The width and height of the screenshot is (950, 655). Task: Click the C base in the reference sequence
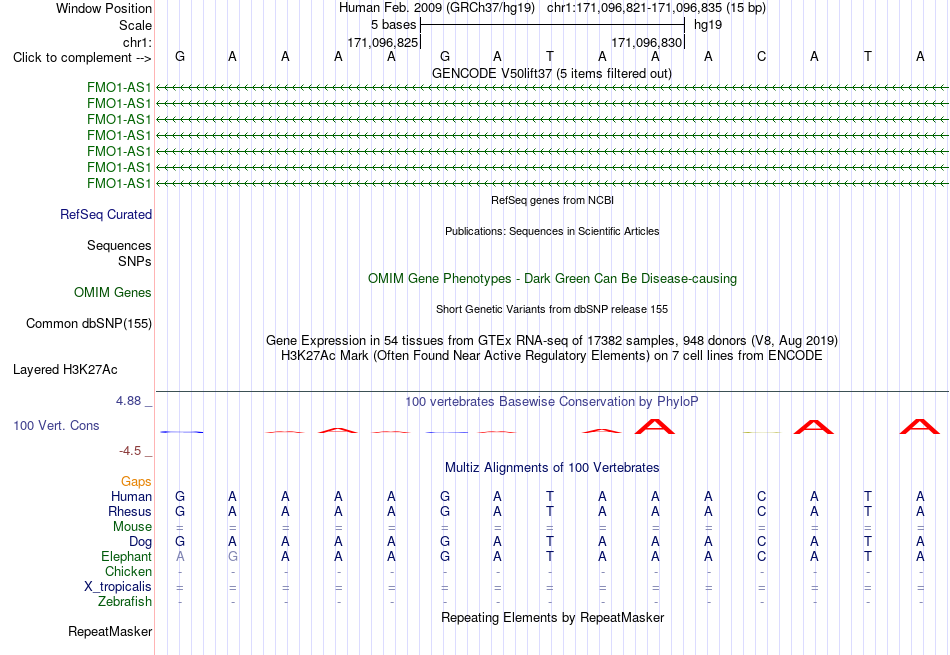point(762,56)
